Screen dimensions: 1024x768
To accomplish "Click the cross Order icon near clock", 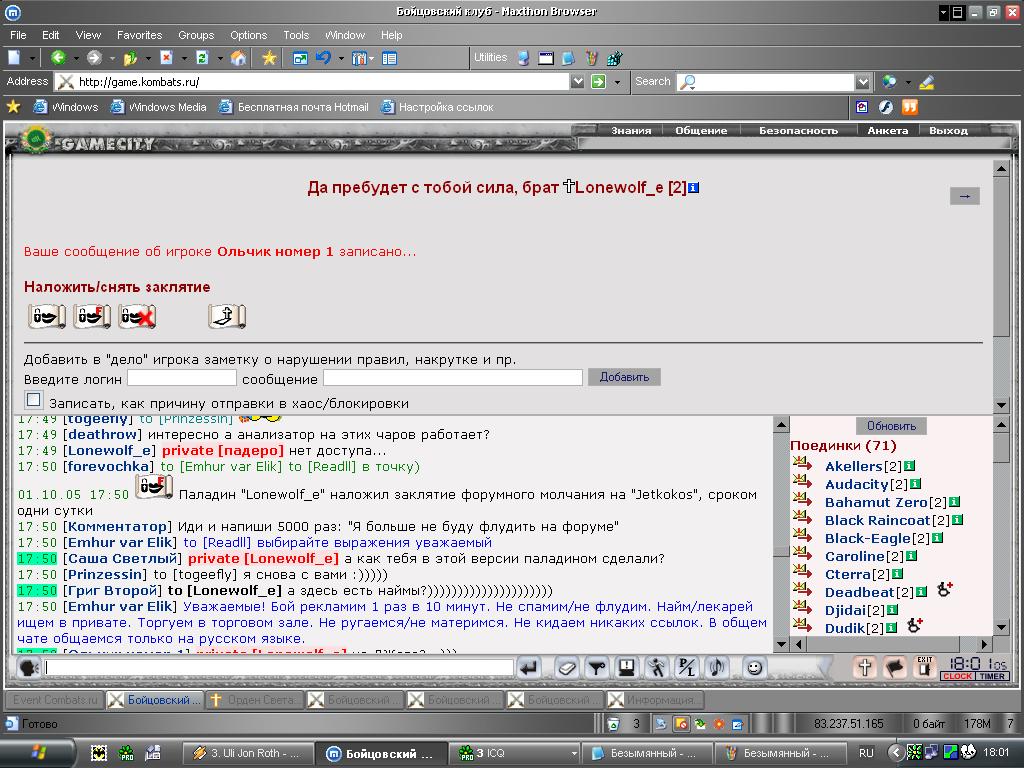I will [865, 667].
